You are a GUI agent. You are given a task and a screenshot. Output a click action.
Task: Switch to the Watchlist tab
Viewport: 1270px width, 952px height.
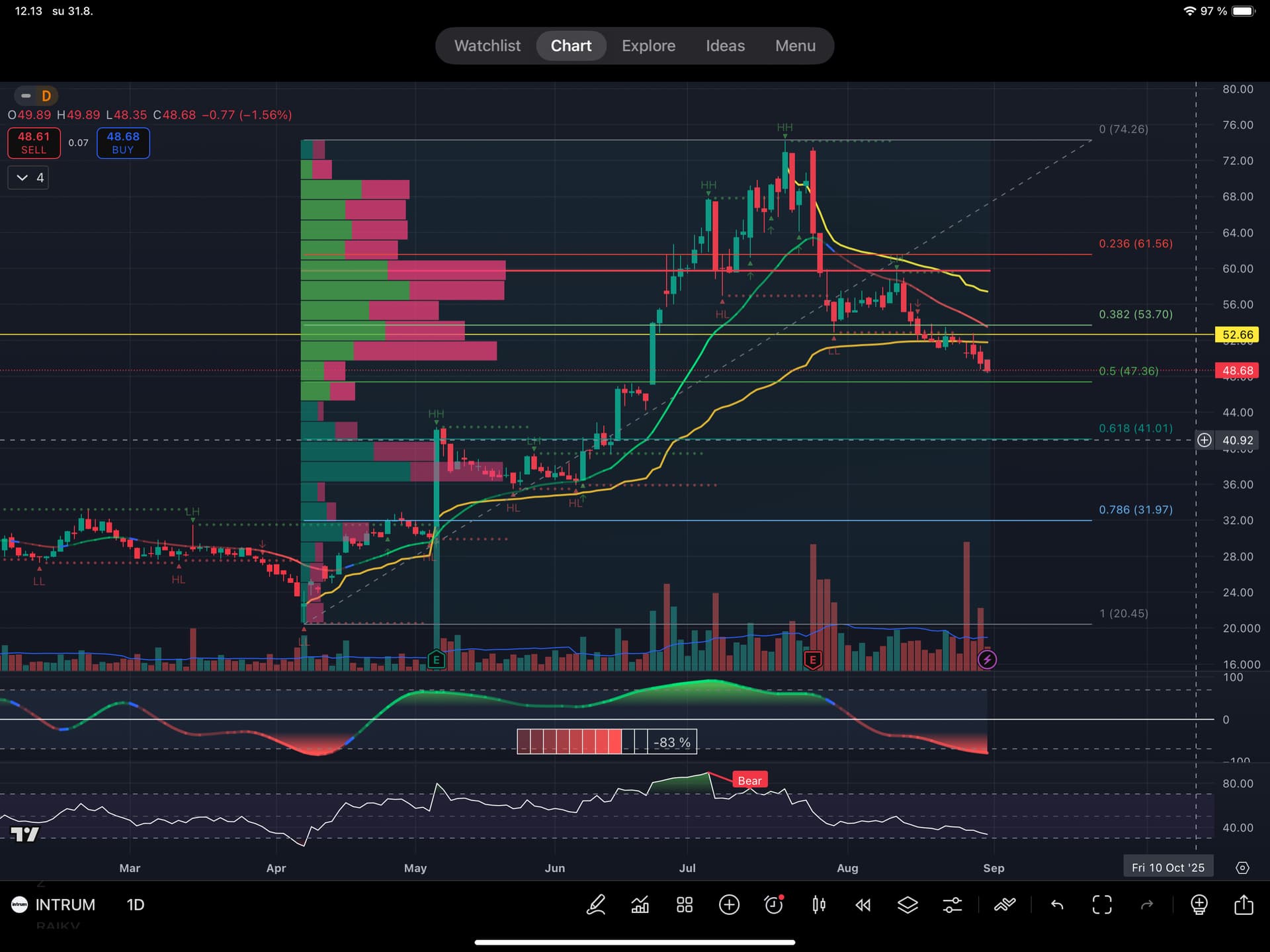487,46
